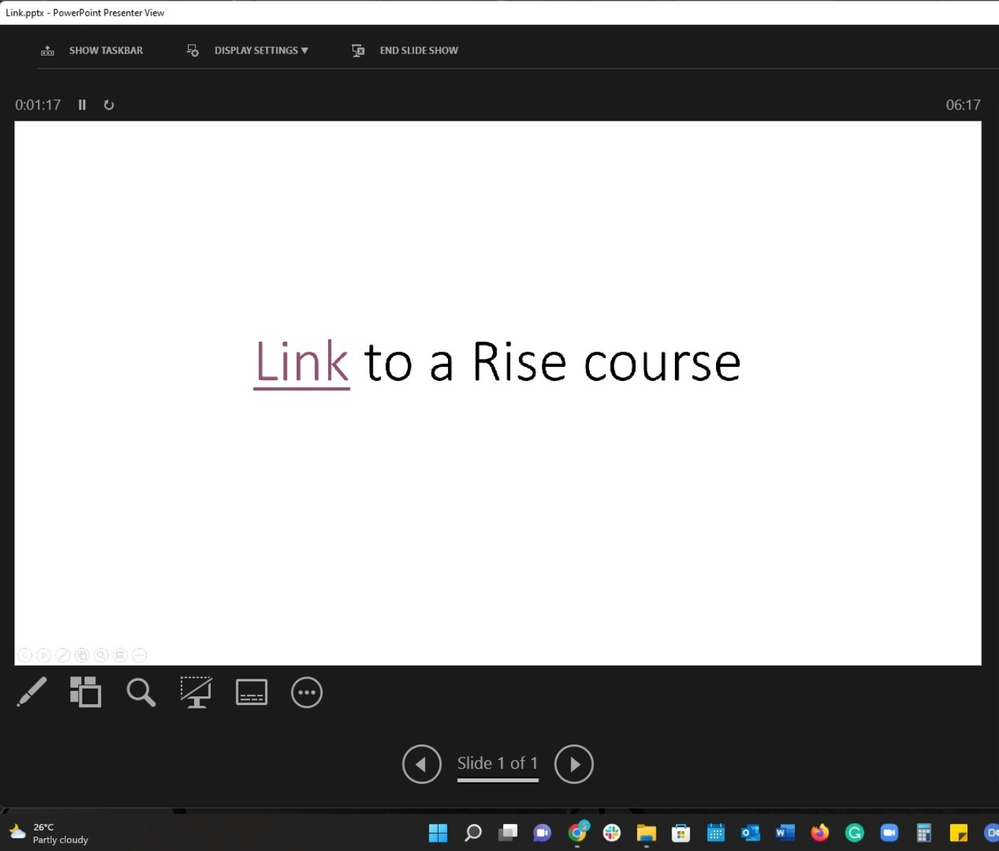Restart the presentation timer

pos(109,104)
